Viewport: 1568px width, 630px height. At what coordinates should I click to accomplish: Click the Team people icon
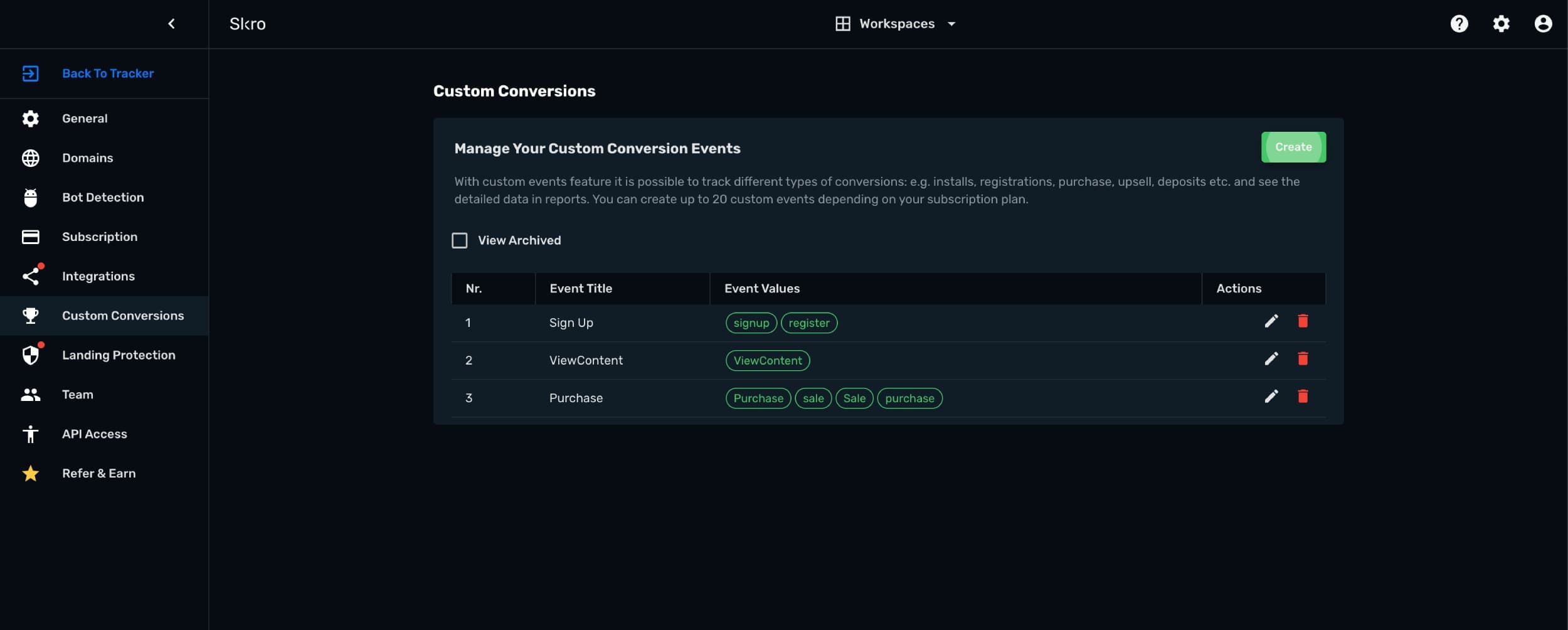[x=30, y=395]
